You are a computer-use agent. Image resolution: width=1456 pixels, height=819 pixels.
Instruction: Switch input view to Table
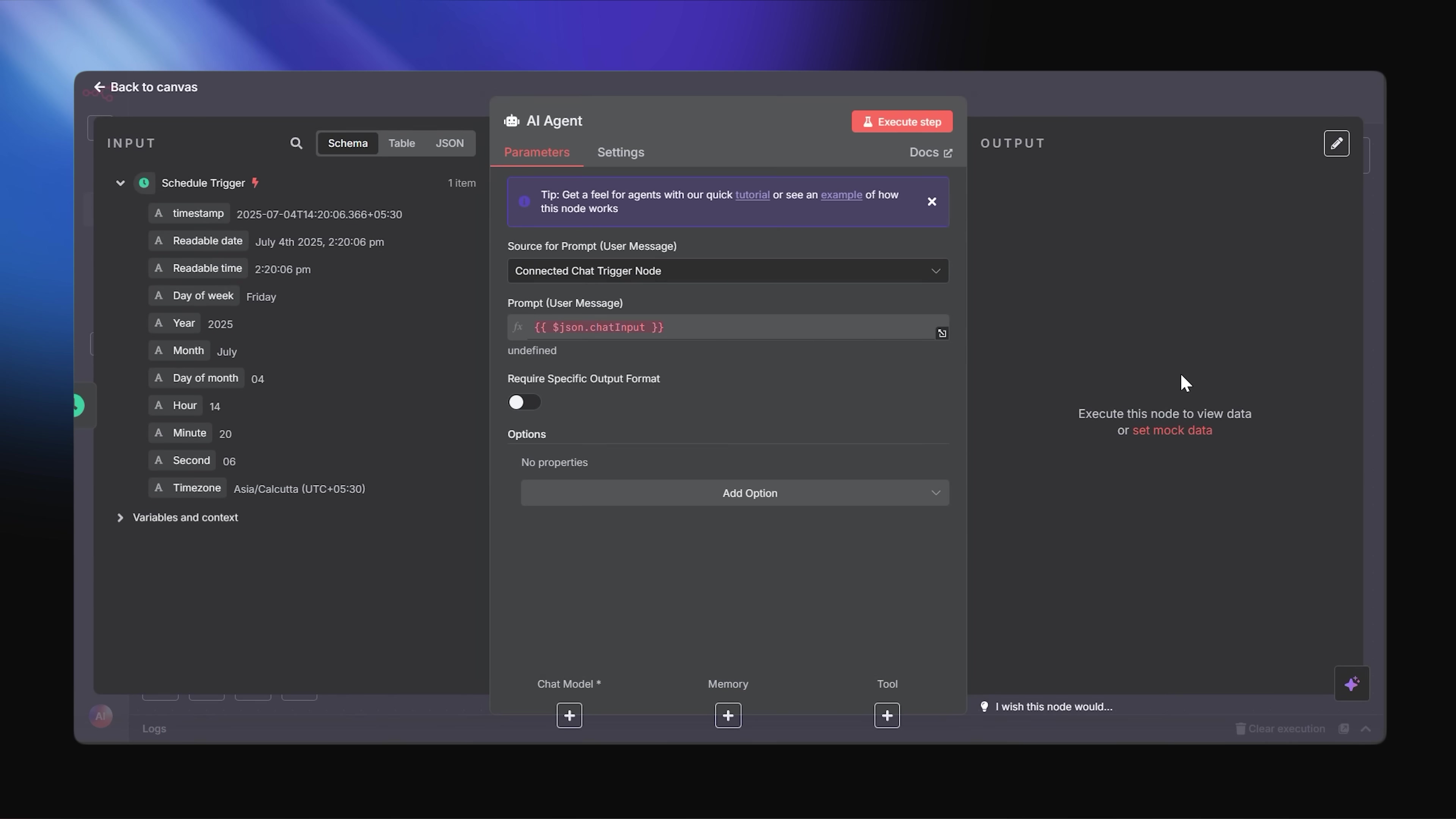[401, 144]
